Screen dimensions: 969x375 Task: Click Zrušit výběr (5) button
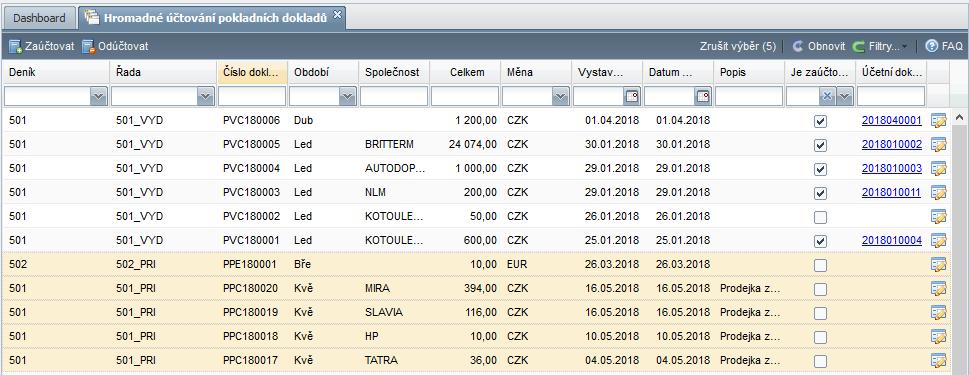coord(738,46)
